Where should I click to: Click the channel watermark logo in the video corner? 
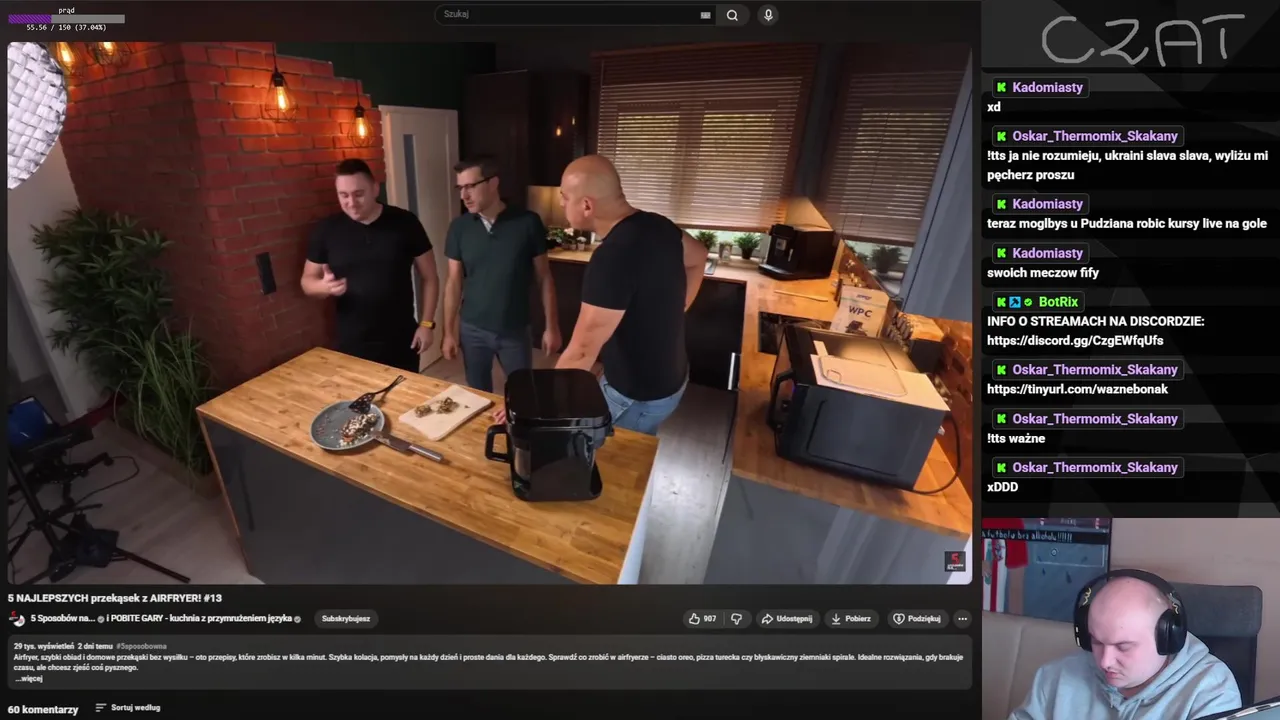pyautogui.click(x=954, y=561)
